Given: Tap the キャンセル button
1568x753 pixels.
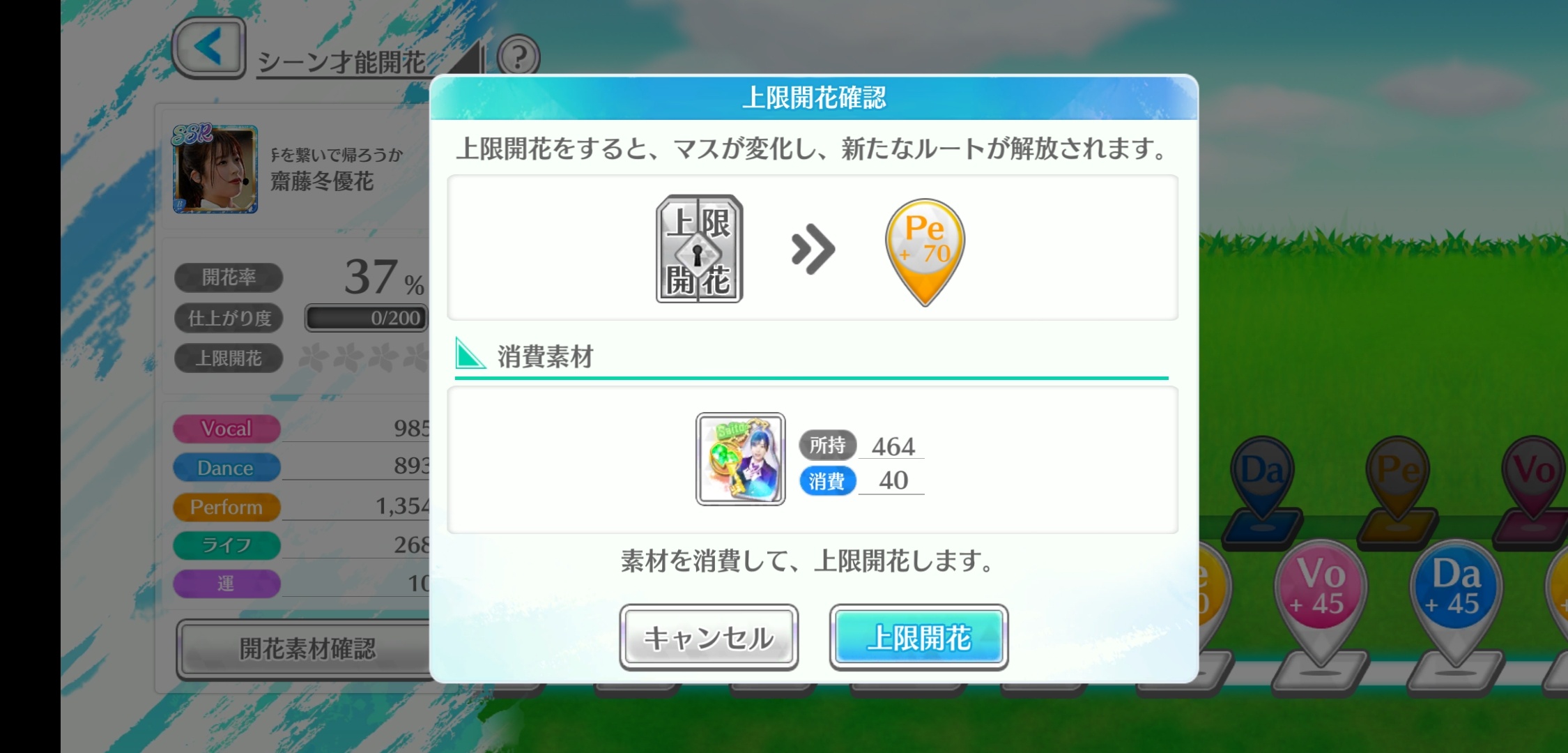Looking at the screenshot, I should tap(709, 637).
